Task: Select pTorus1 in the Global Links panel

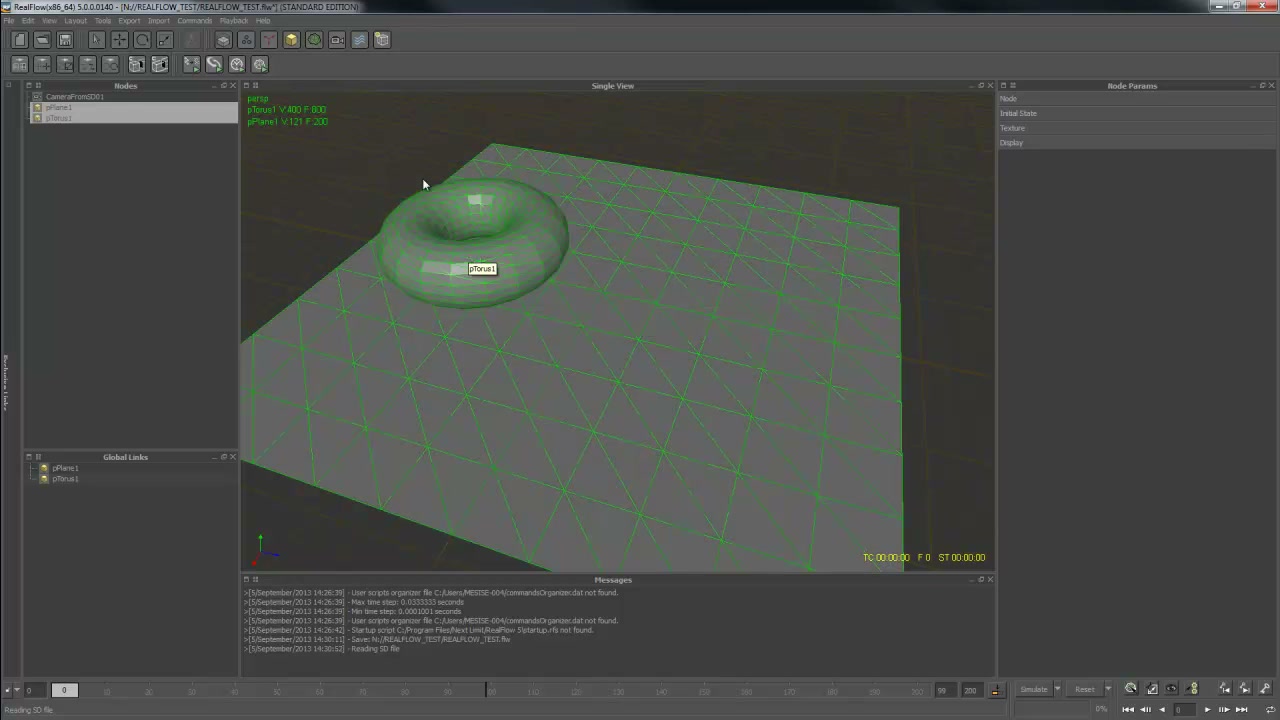Action: pos(65,479)
